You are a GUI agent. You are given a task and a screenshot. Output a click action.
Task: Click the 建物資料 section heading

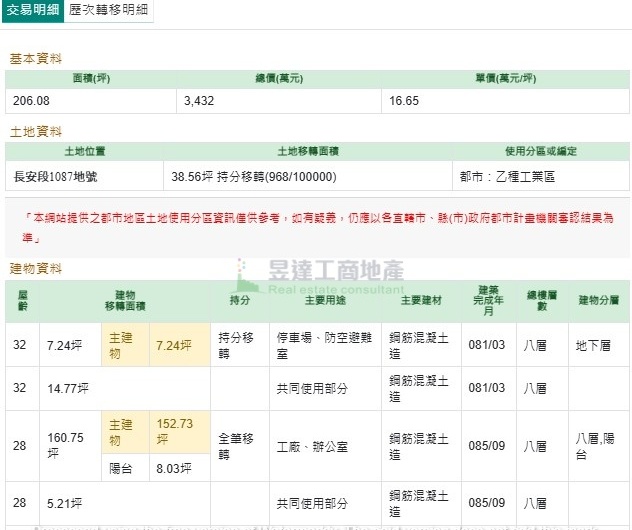pos(36,269)
